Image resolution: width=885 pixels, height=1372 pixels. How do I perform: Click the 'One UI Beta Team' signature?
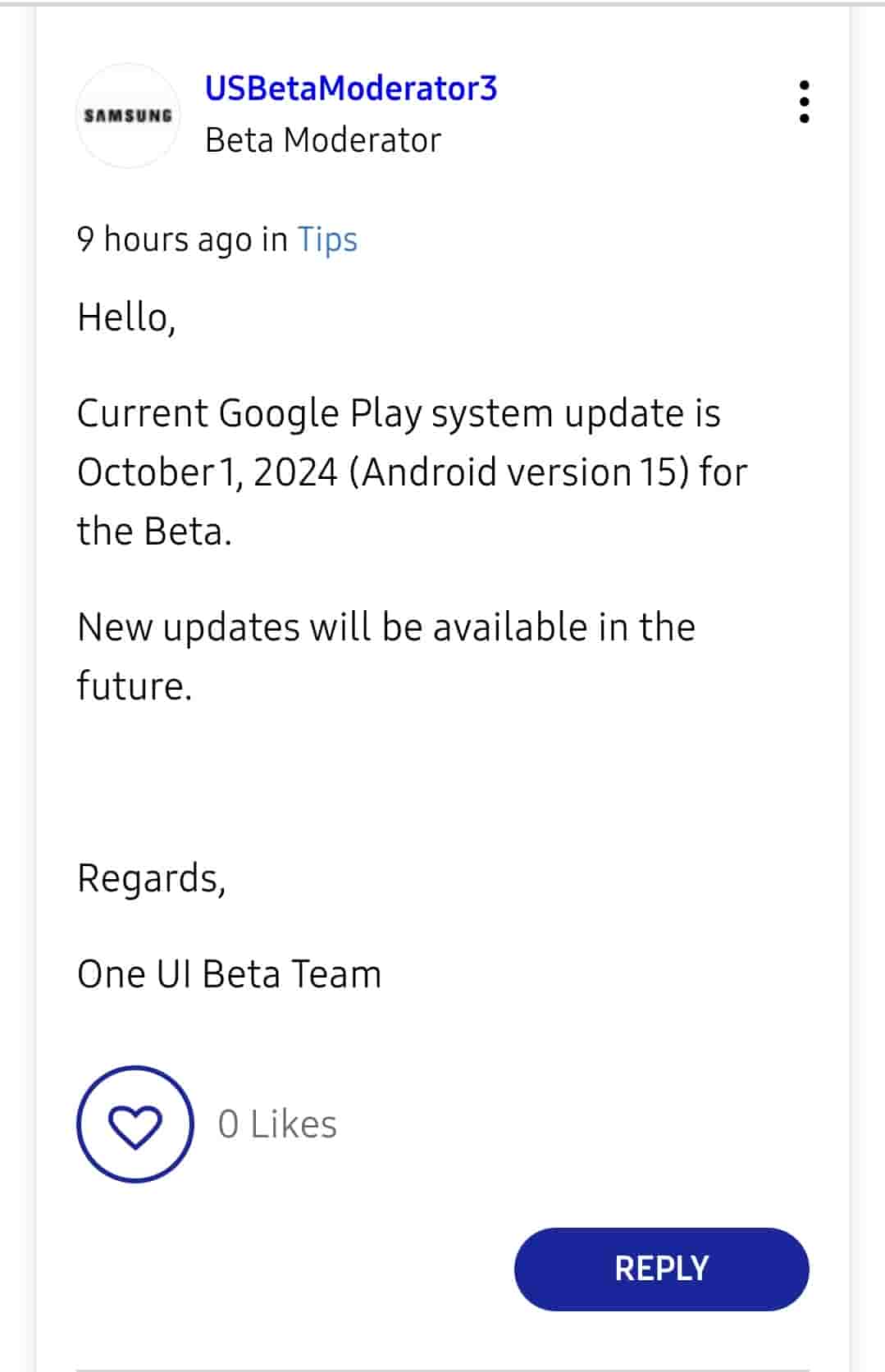click(x=229, y=974)
